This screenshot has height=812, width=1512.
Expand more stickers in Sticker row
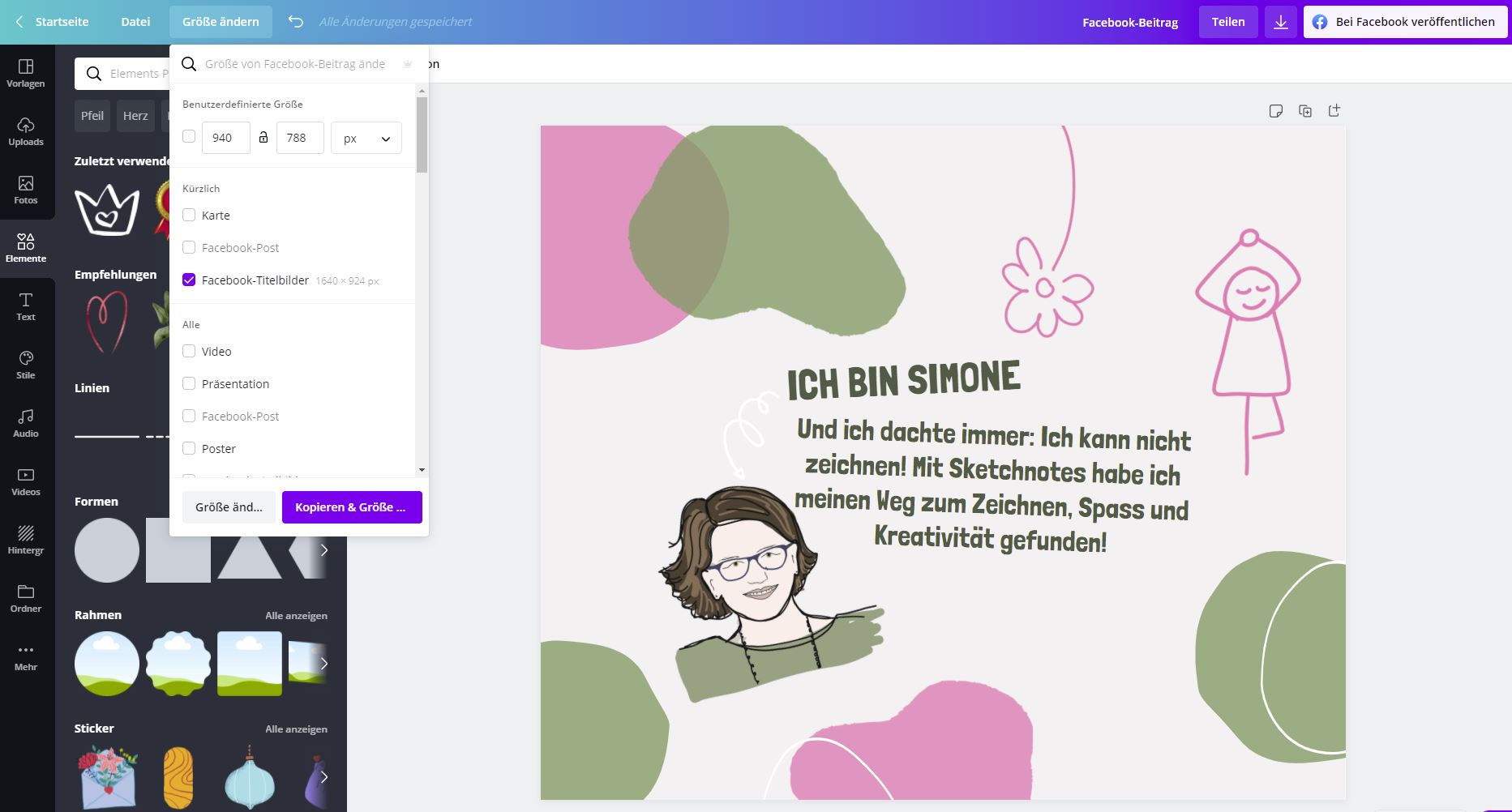tap(323, 777)
